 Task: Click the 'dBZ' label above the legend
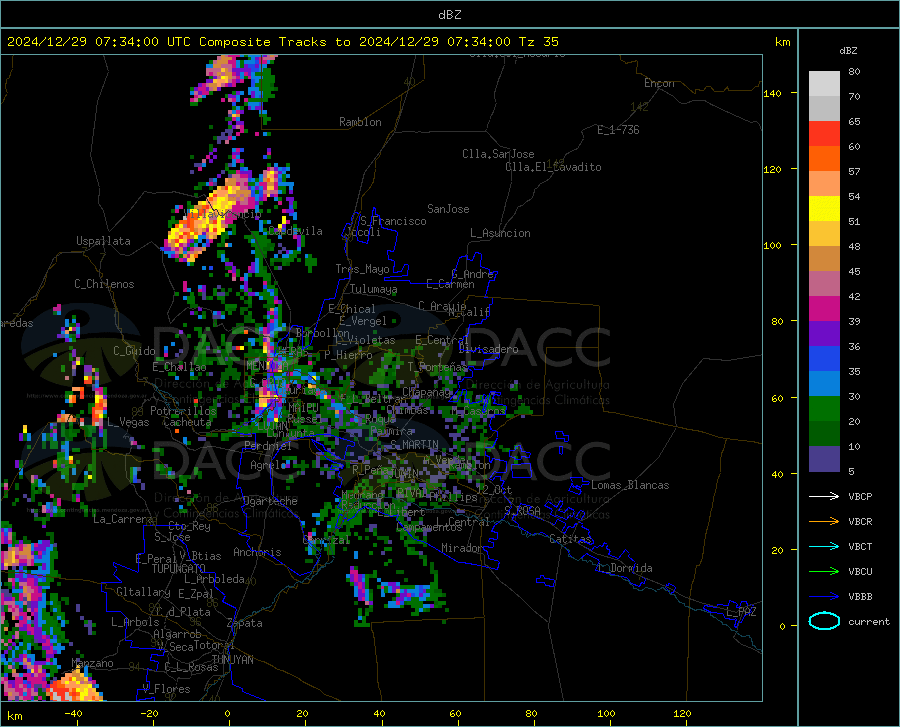[x=848, y=50]
